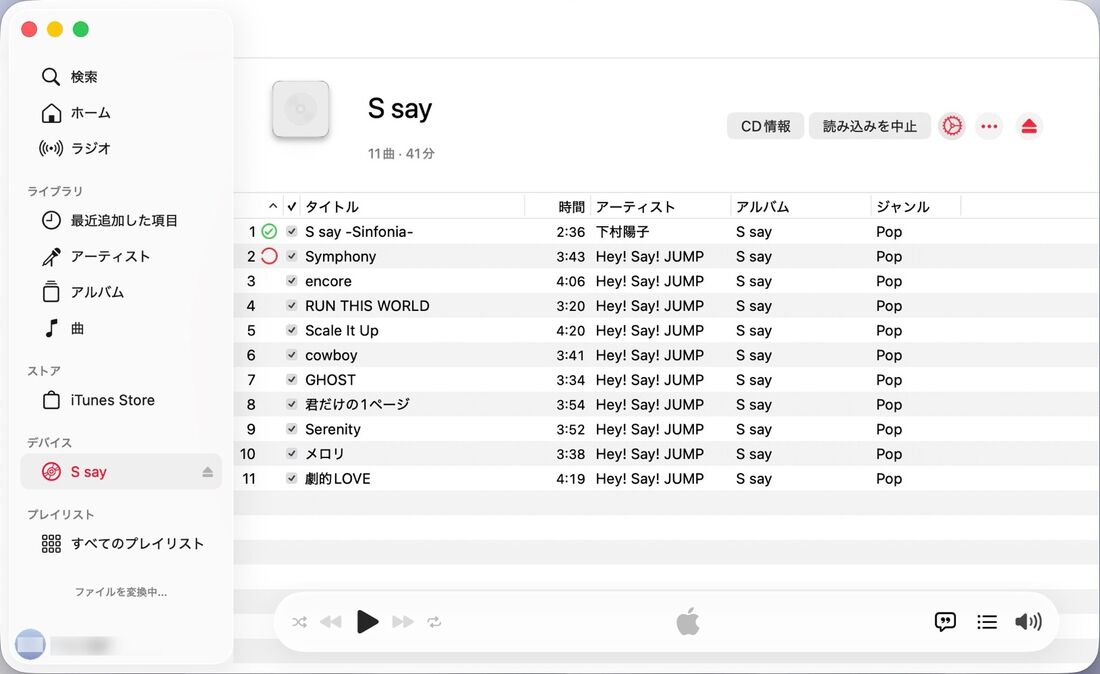The width and height of the screenshot is (1100, 674).
Task: Click the checkmark column header
Action: click(292, 207)
